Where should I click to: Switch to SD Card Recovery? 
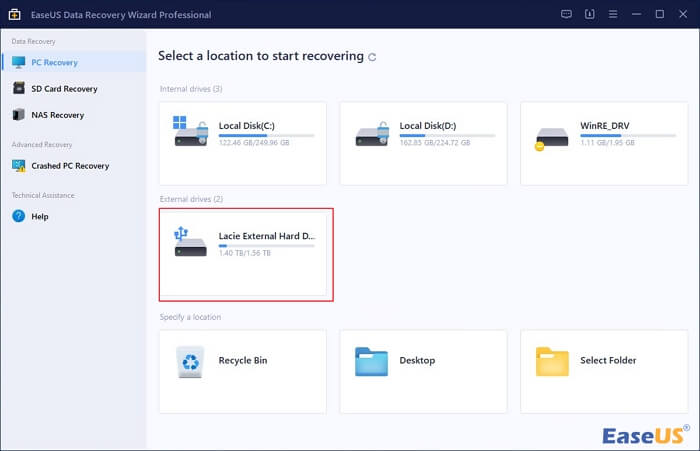(63, 89)
